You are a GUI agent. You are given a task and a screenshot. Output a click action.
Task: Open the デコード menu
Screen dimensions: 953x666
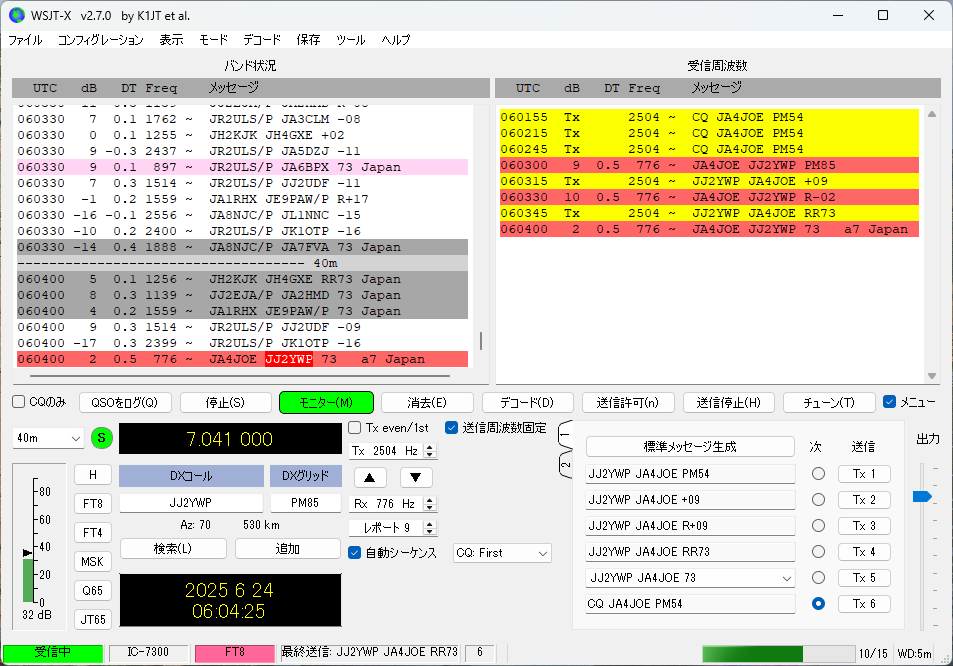262,40
